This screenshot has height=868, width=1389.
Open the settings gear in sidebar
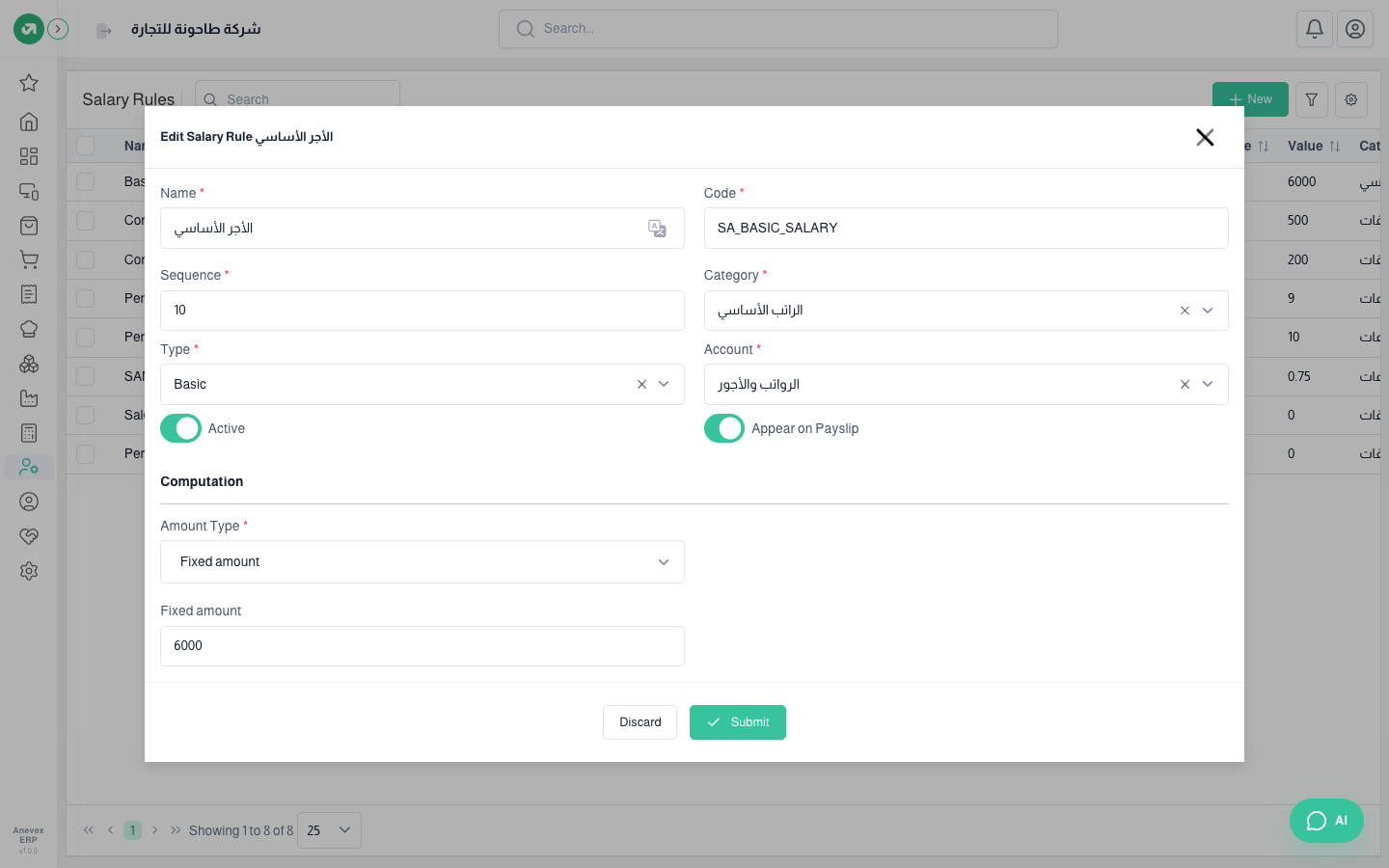(x=29, y=571)
